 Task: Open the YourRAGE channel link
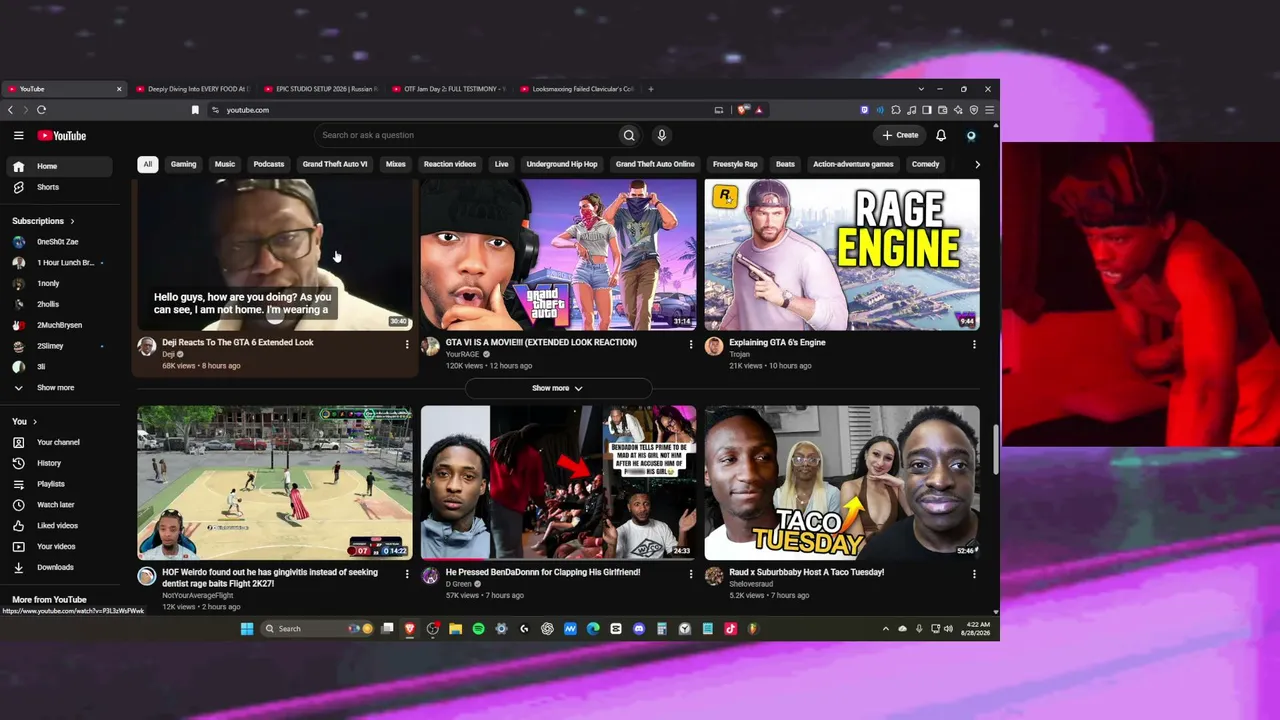coord(462,354)
